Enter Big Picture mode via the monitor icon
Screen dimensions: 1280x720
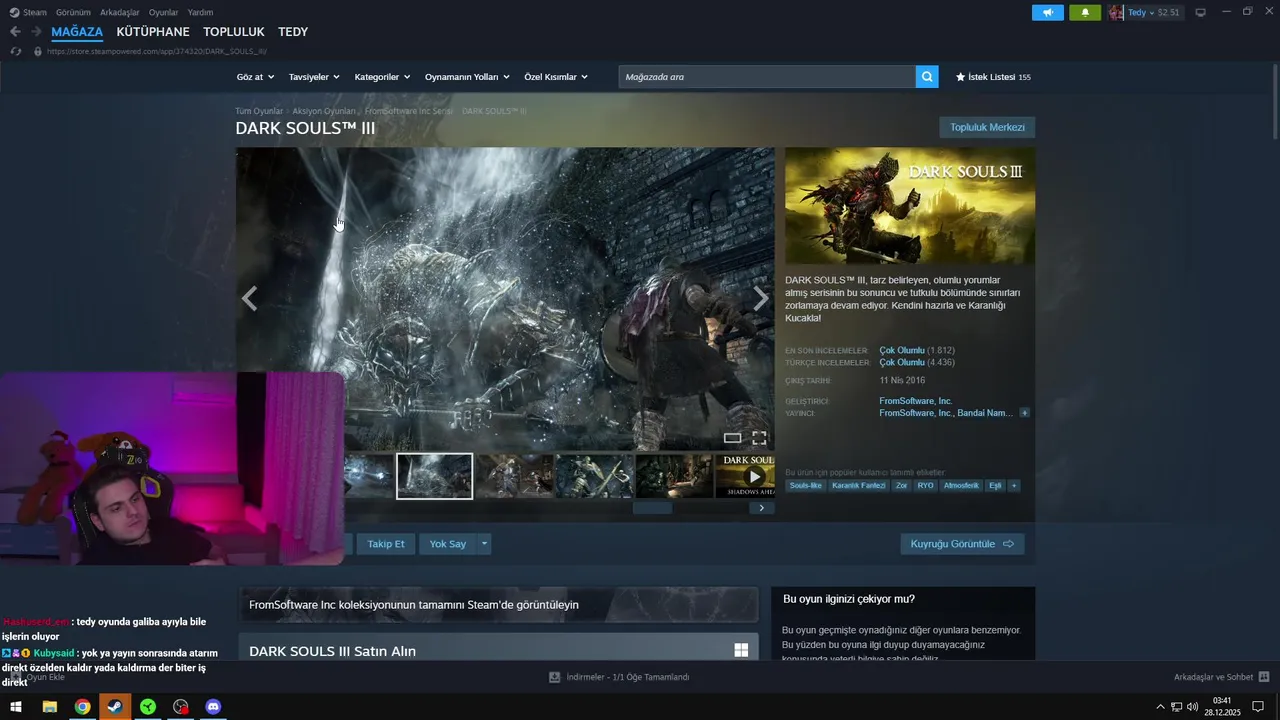coord(1201,13)
